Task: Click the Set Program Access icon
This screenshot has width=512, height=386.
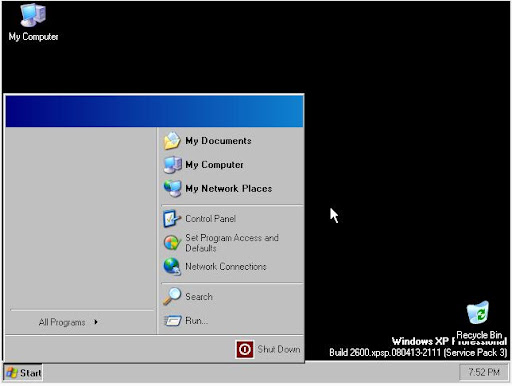Action: pyautogui.click(x=172, y=243)
